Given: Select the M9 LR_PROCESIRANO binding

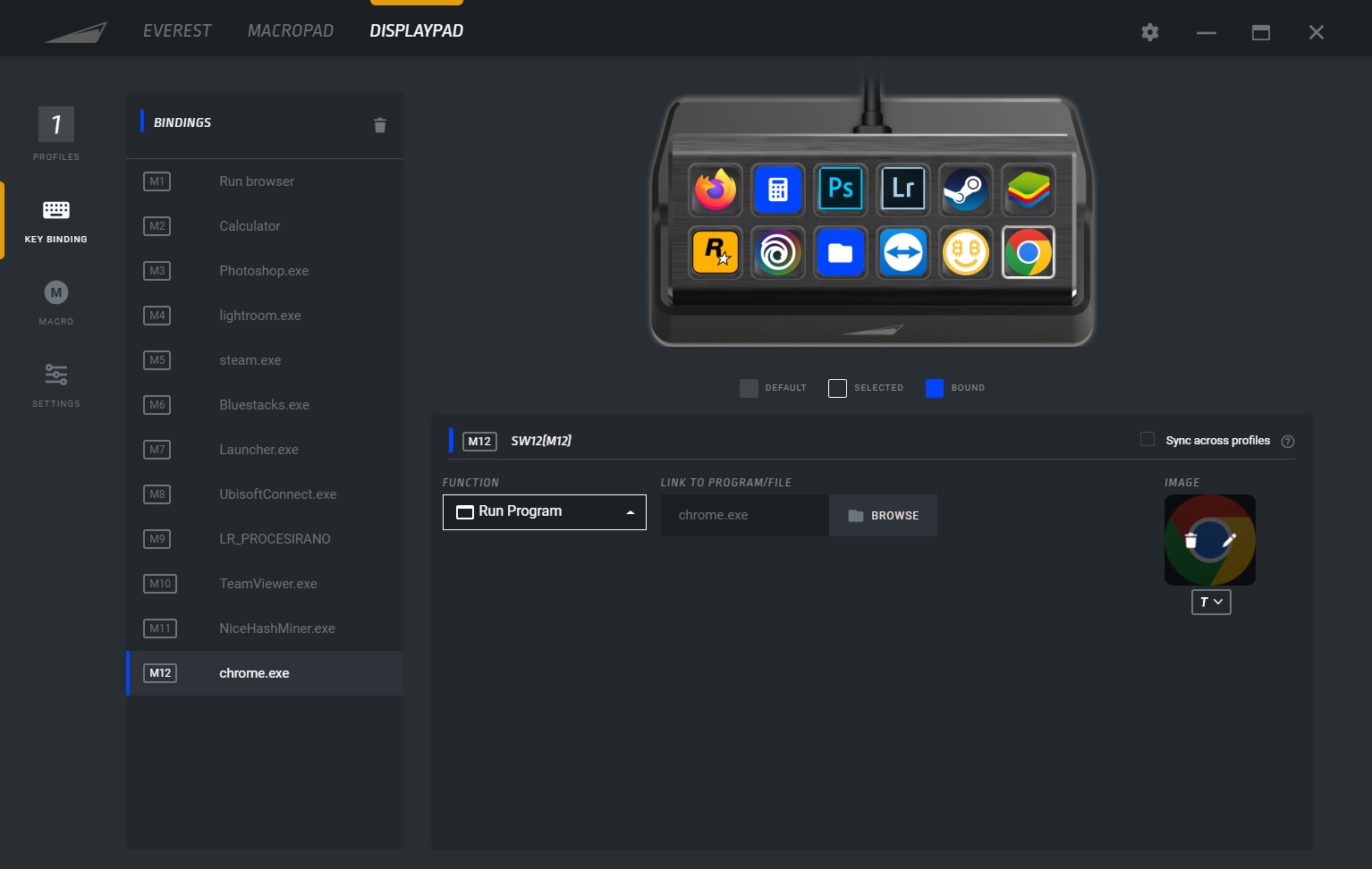Looking at the screenshot, I should click(x=265, y=539).
